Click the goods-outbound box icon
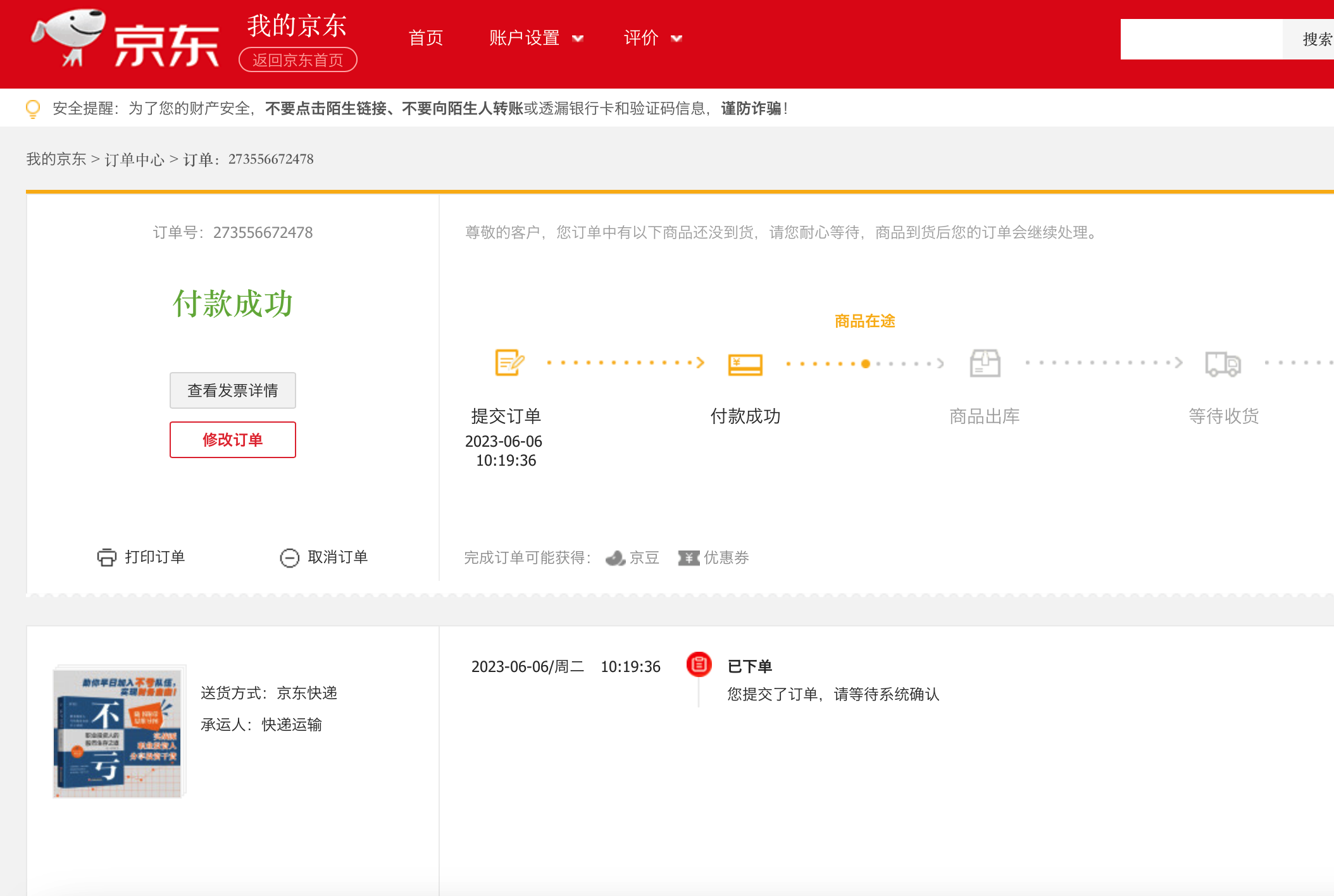Viewport: 1334px width, 896px height. (985, 363)
